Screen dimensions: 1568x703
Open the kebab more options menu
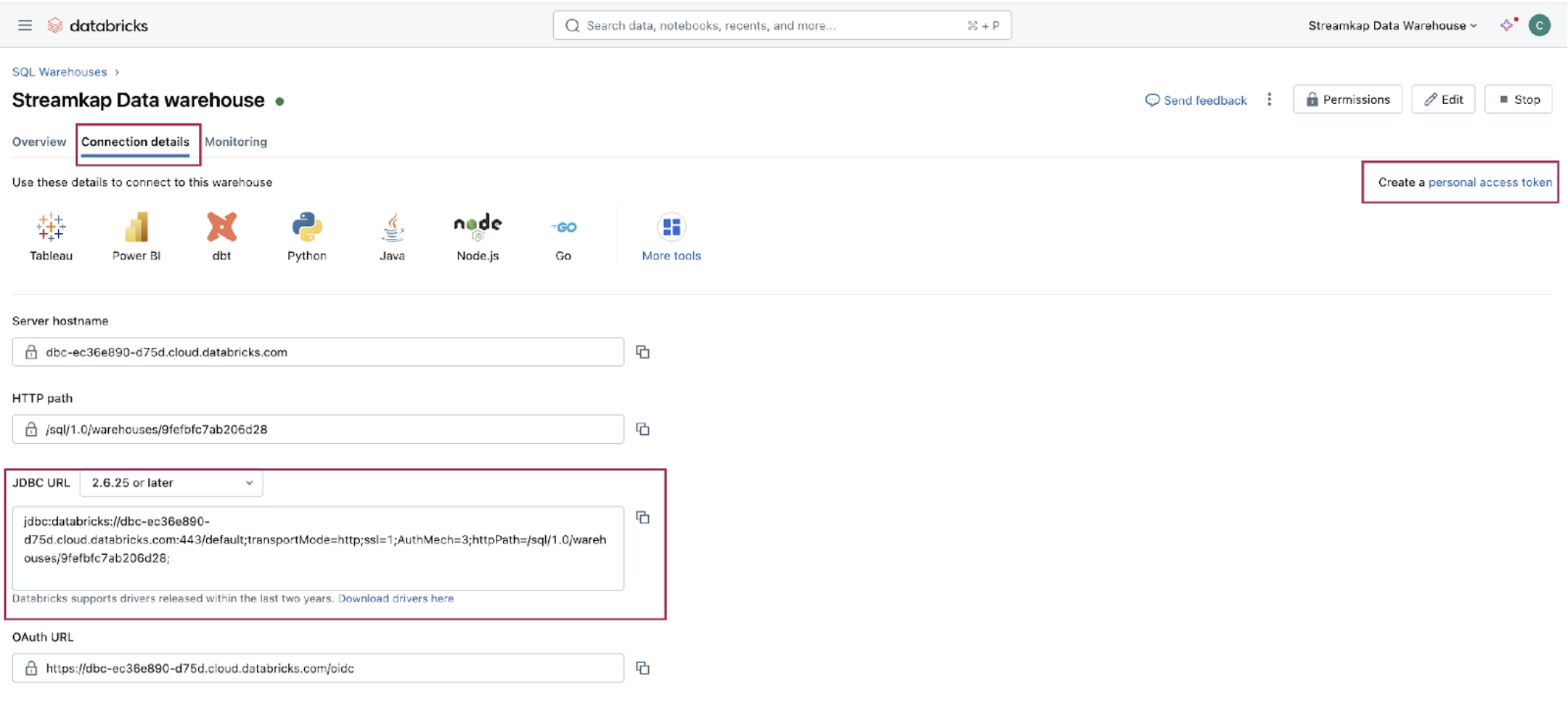tap(1269, 99)
